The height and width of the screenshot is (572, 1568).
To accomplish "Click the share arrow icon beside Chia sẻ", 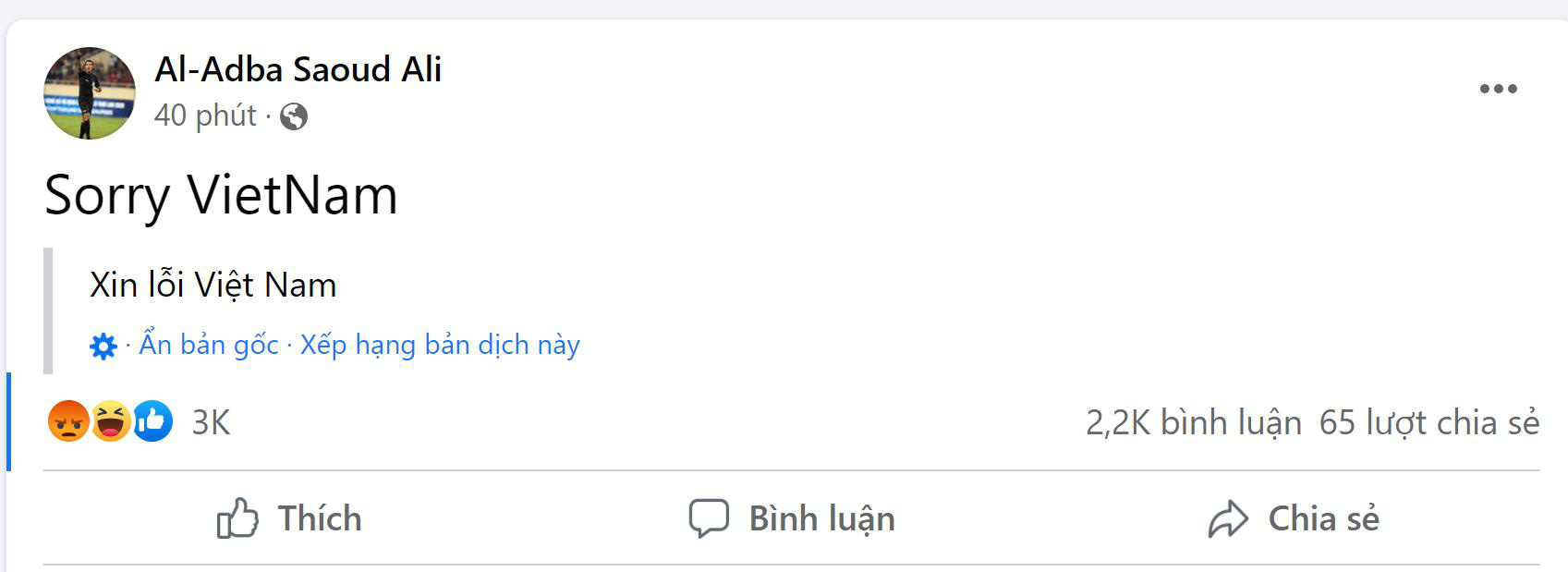I will (x=1229, y=518).
